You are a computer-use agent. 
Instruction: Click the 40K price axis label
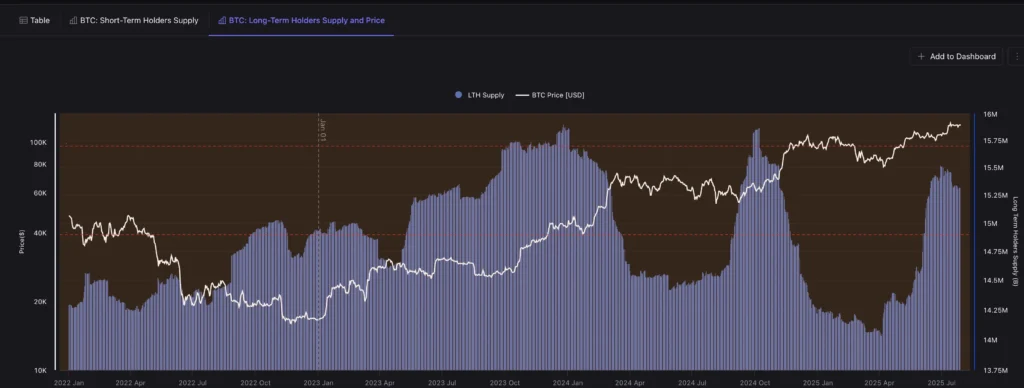40,233
